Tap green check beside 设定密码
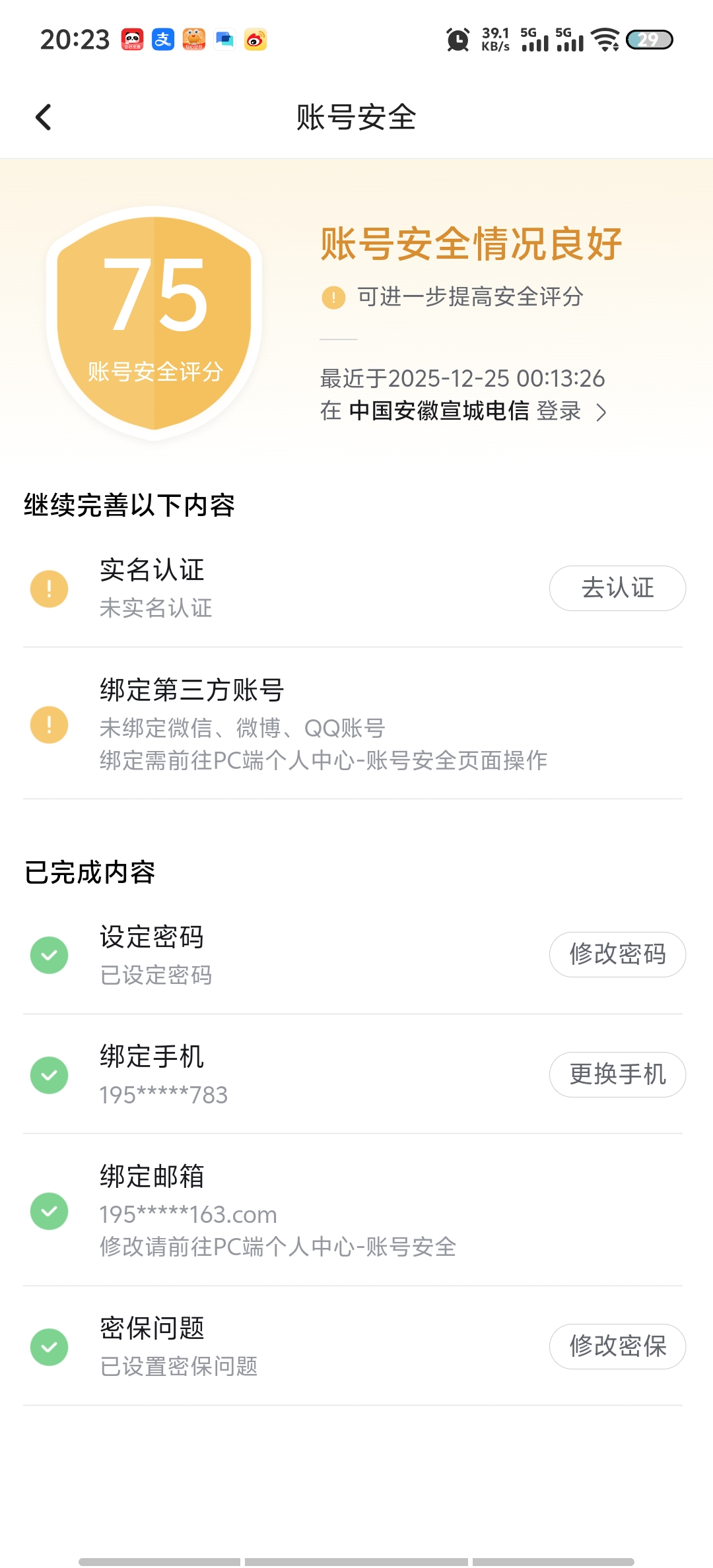713x1568 pixels. 50,955
